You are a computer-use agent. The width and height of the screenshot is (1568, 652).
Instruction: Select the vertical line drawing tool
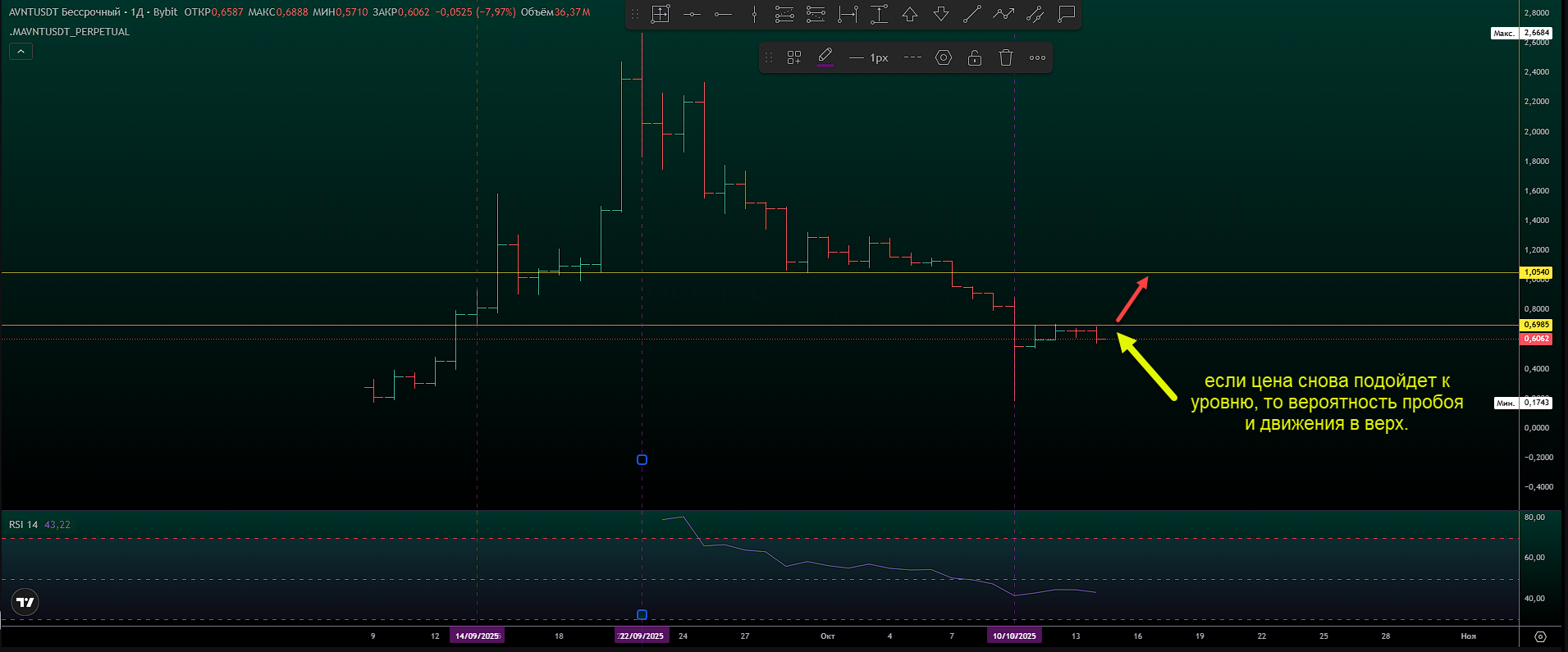(x=754, y=14)
